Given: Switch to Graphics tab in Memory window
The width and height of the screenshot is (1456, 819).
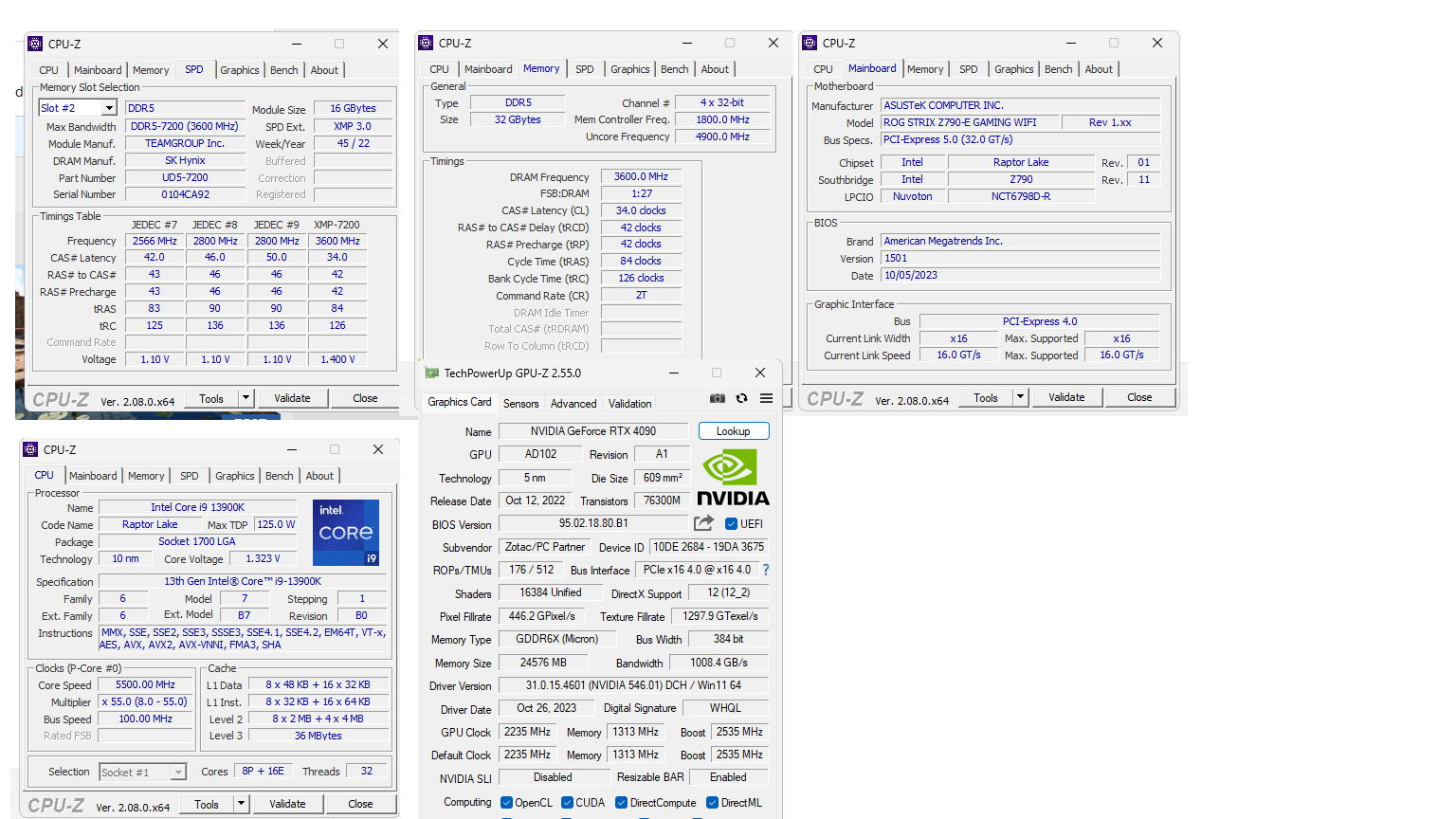Looking at the screenshot, I should coord(629,69).
